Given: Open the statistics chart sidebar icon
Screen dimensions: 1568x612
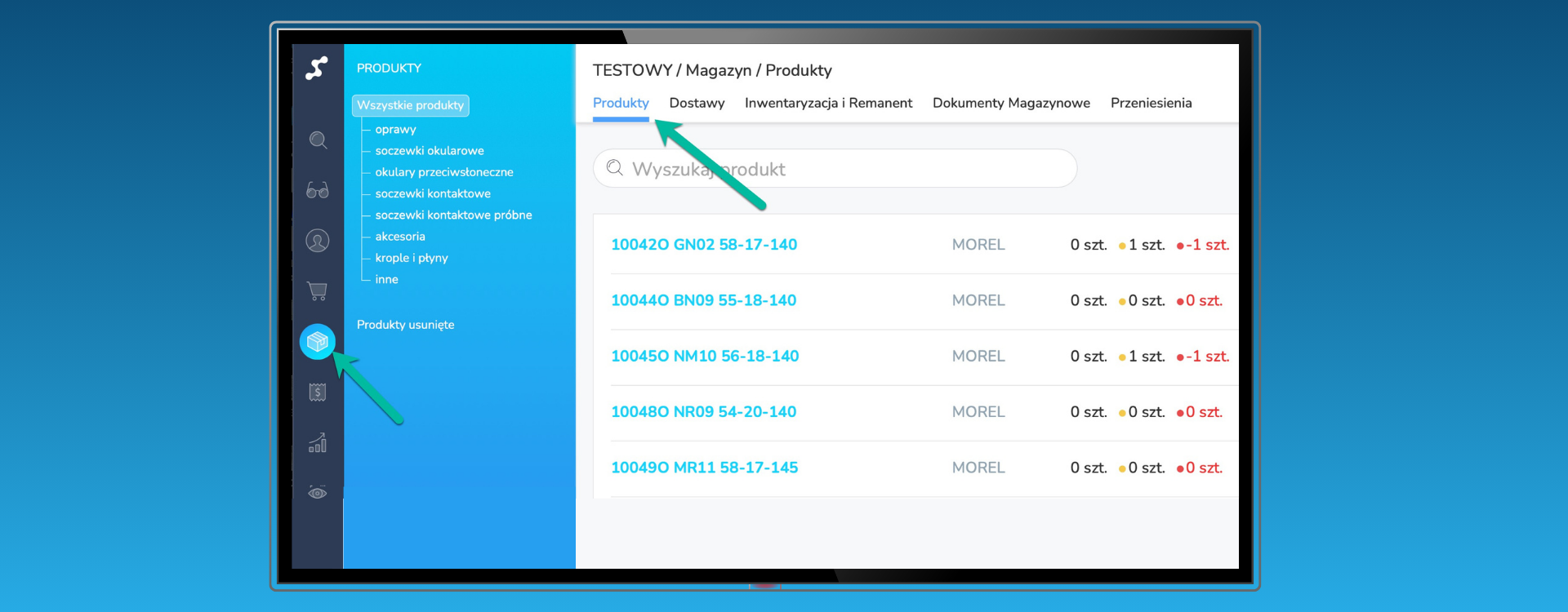Looking at the screenshot, I should click(x=318, y=443).
